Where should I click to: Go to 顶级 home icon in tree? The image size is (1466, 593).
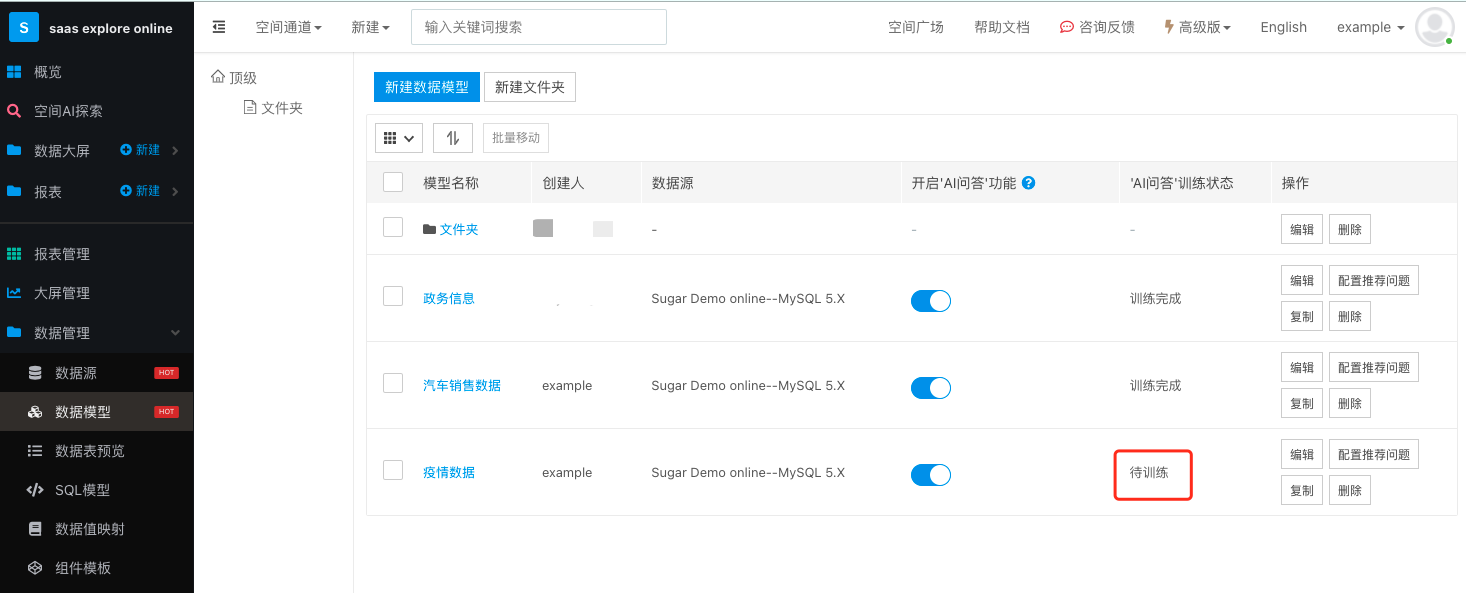218,77
